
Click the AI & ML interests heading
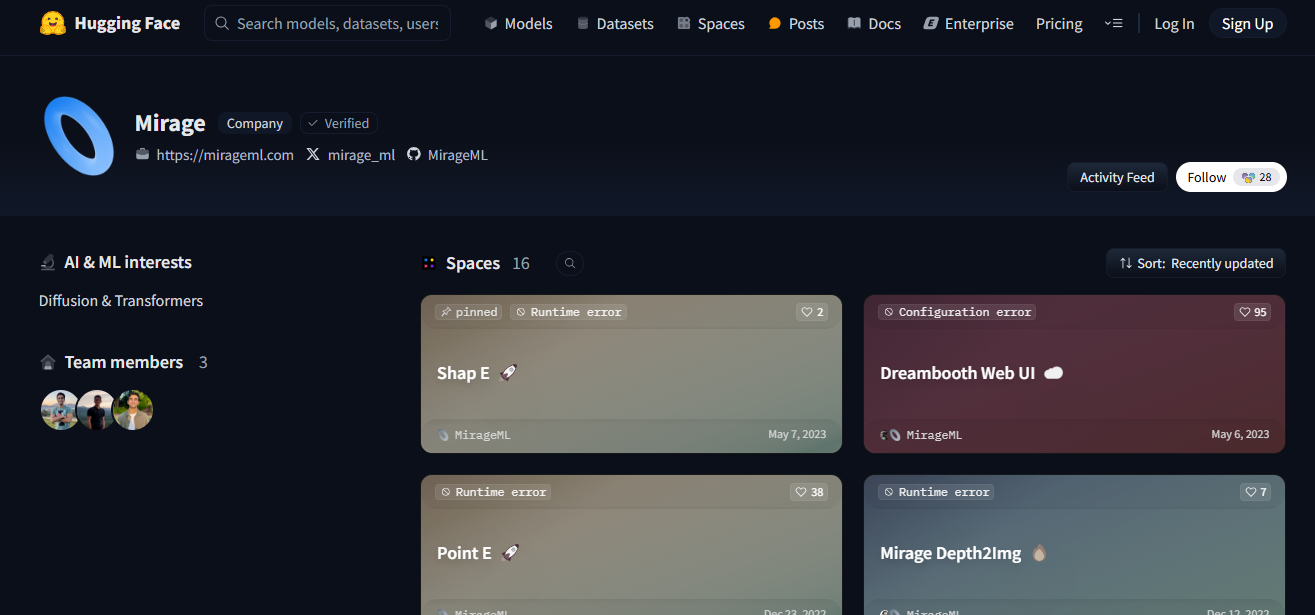point(128,262)
